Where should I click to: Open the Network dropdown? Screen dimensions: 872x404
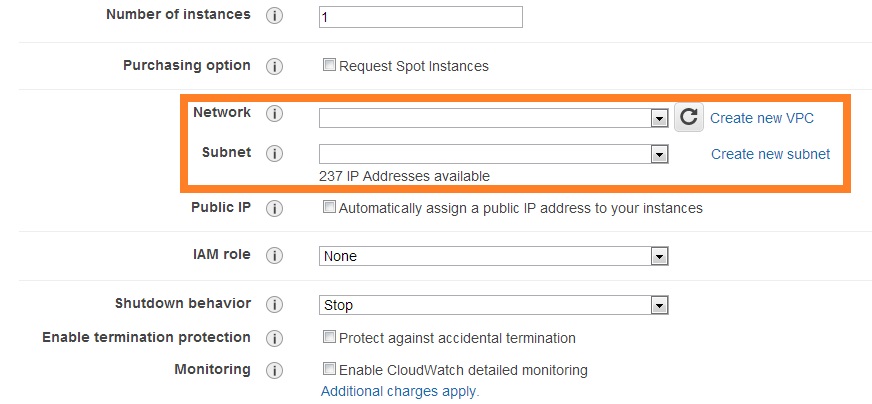point(493,118)
